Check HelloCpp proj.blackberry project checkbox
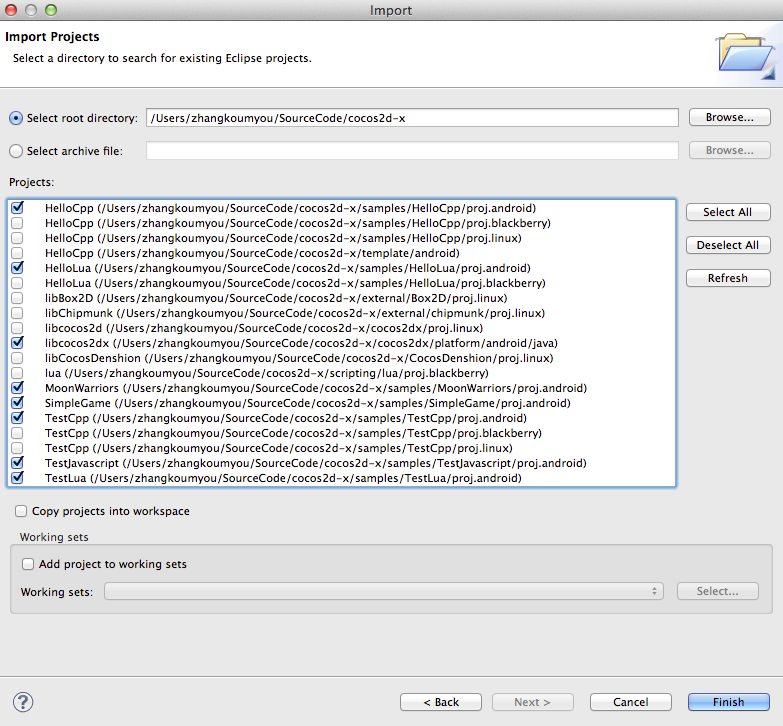 17,223
